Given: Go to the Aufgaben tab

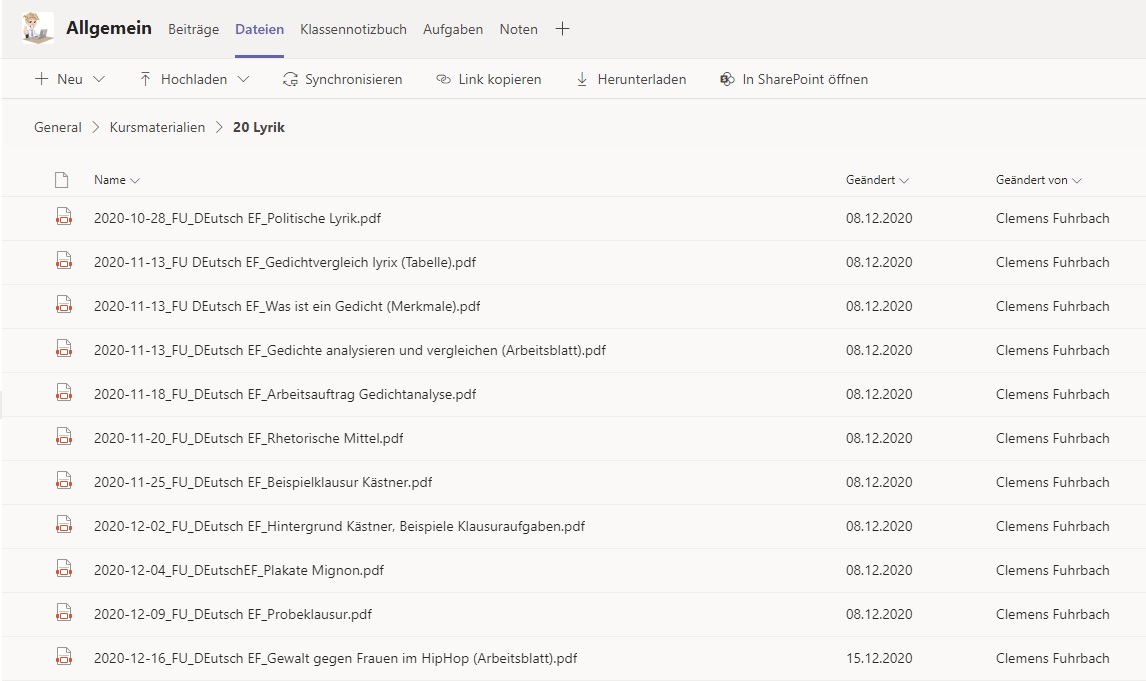Looking at the screenshot, I should (x=453, y=29).
